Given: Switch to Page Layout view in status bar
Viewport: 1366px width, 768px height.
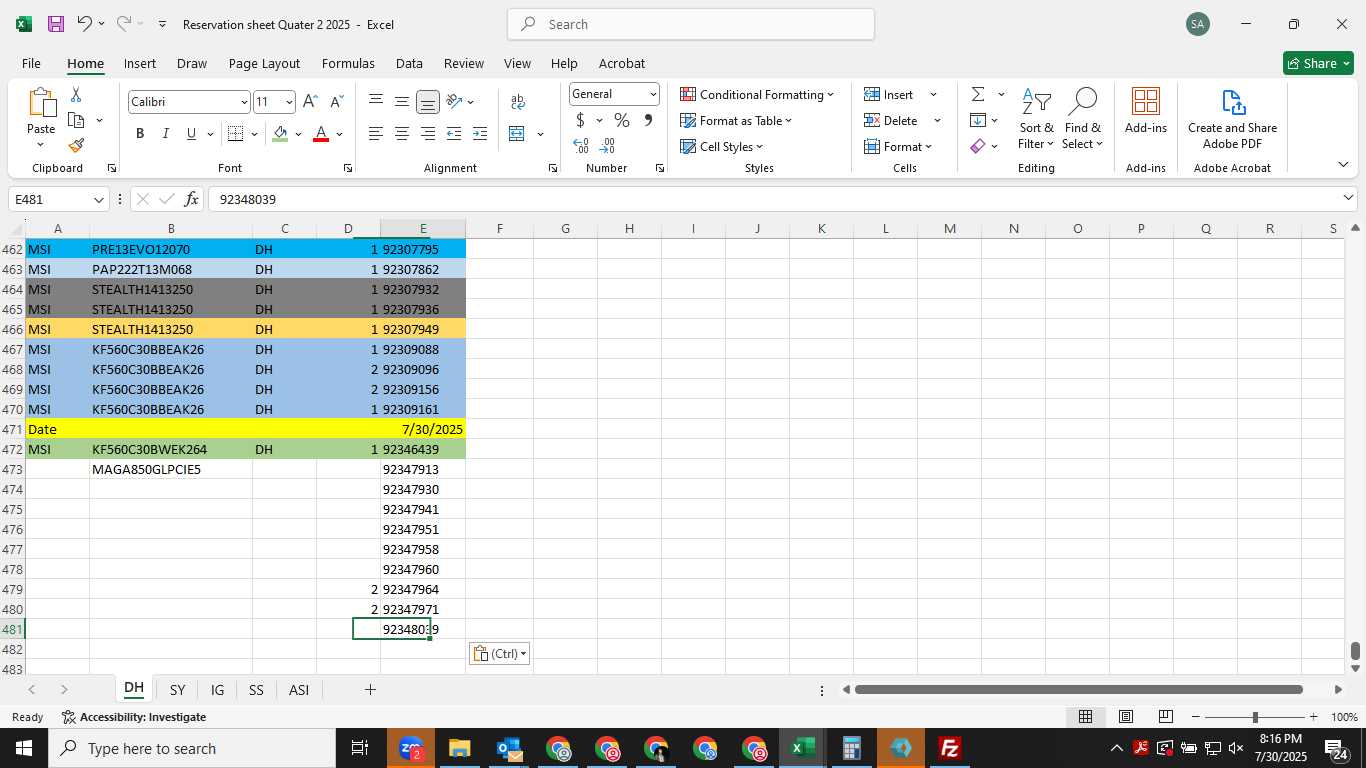Looking at the screenshot, I should point(1126,717).
